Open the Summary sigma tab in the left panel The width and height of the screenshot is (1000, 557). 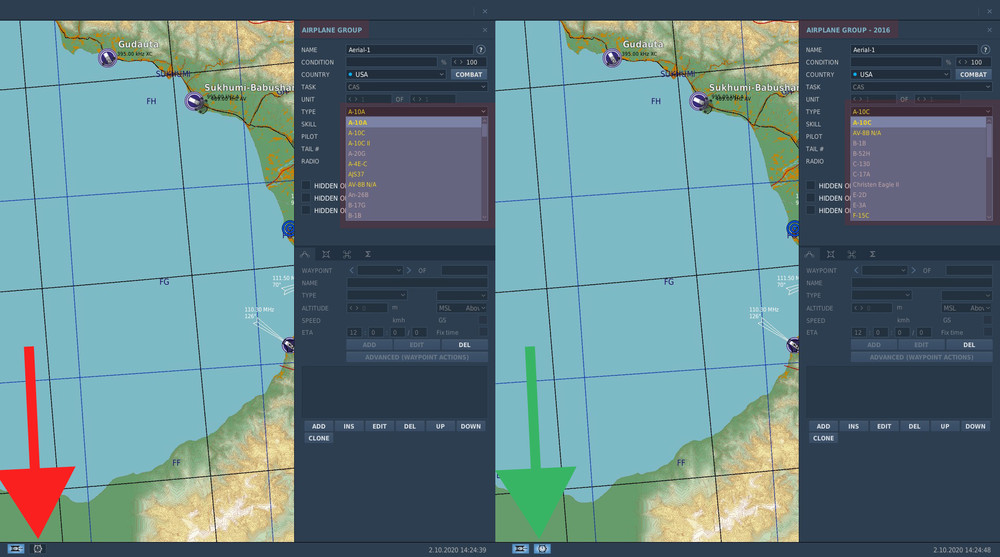368,255
